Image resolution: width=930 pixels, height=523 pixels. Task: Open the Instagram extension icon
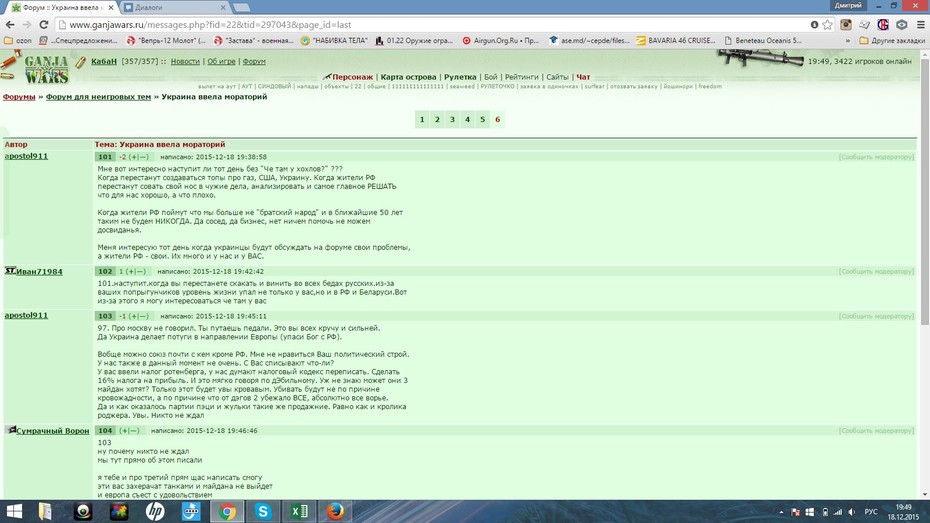846,24
